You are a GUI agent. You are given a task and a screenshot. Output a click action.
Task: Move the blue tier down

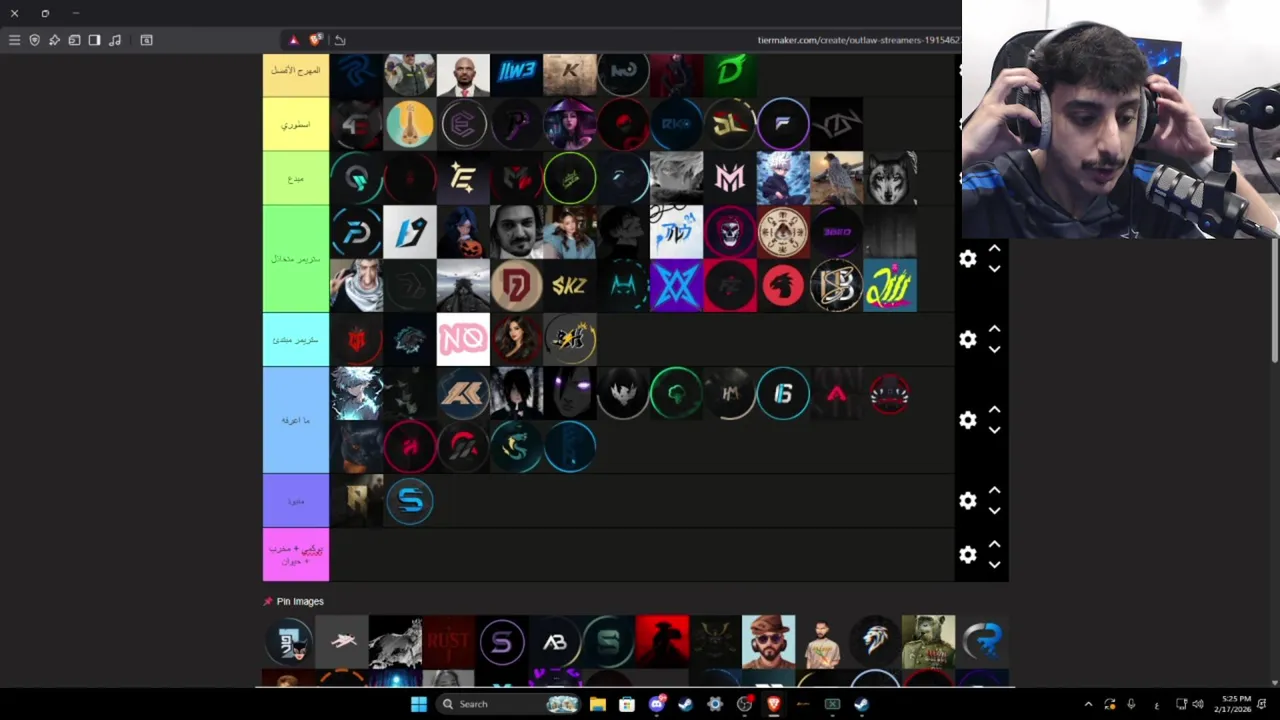click(994, 430)
